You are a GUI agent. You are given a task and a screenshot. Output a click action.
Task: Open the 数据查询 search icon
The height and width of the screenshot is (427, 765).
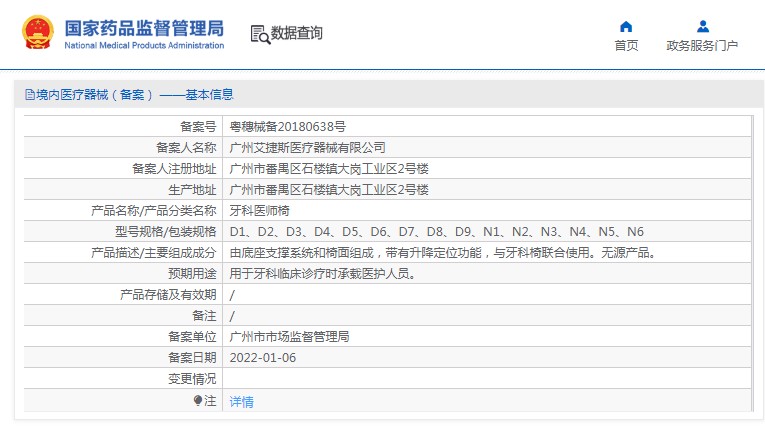coord(260,34)
